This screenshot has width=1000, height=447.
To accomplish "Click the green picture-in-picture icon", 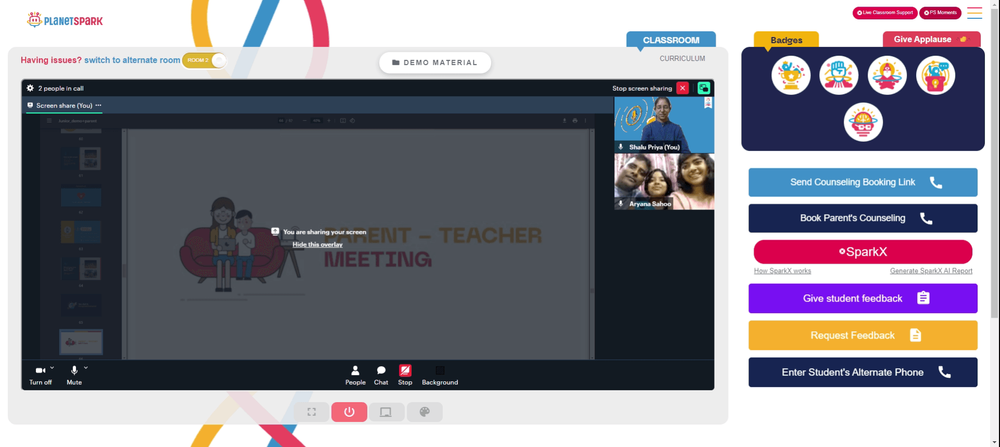I will coord(704,88).
